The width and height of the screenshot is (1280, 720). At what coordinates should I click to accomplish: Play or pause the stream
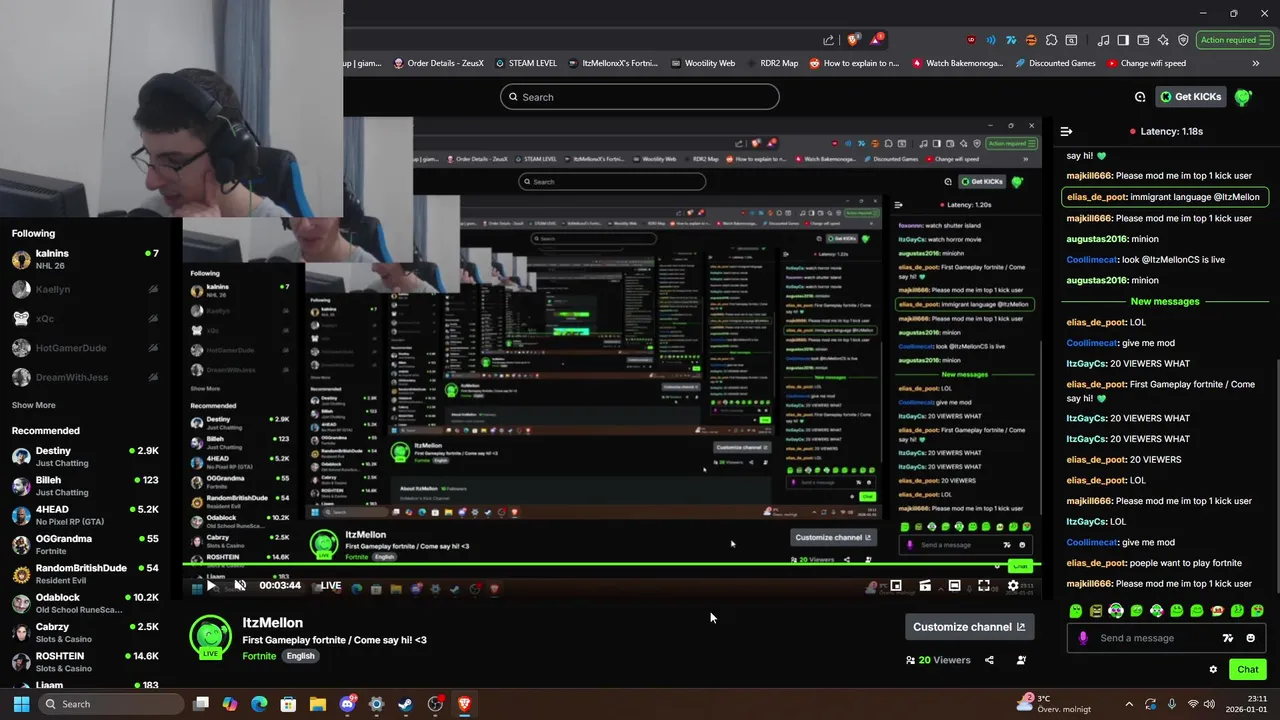pyautogui.click(x=212, y=586)
